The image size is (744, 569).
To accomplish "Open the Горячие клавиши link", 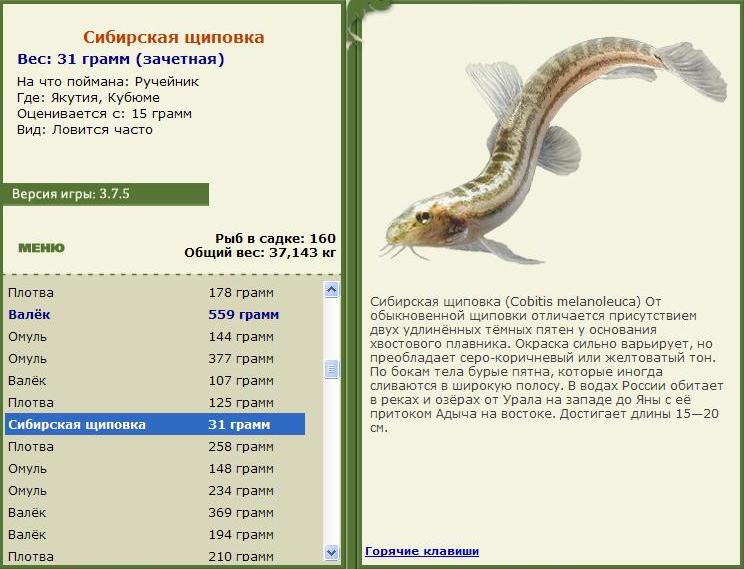I will pos(422,551).
